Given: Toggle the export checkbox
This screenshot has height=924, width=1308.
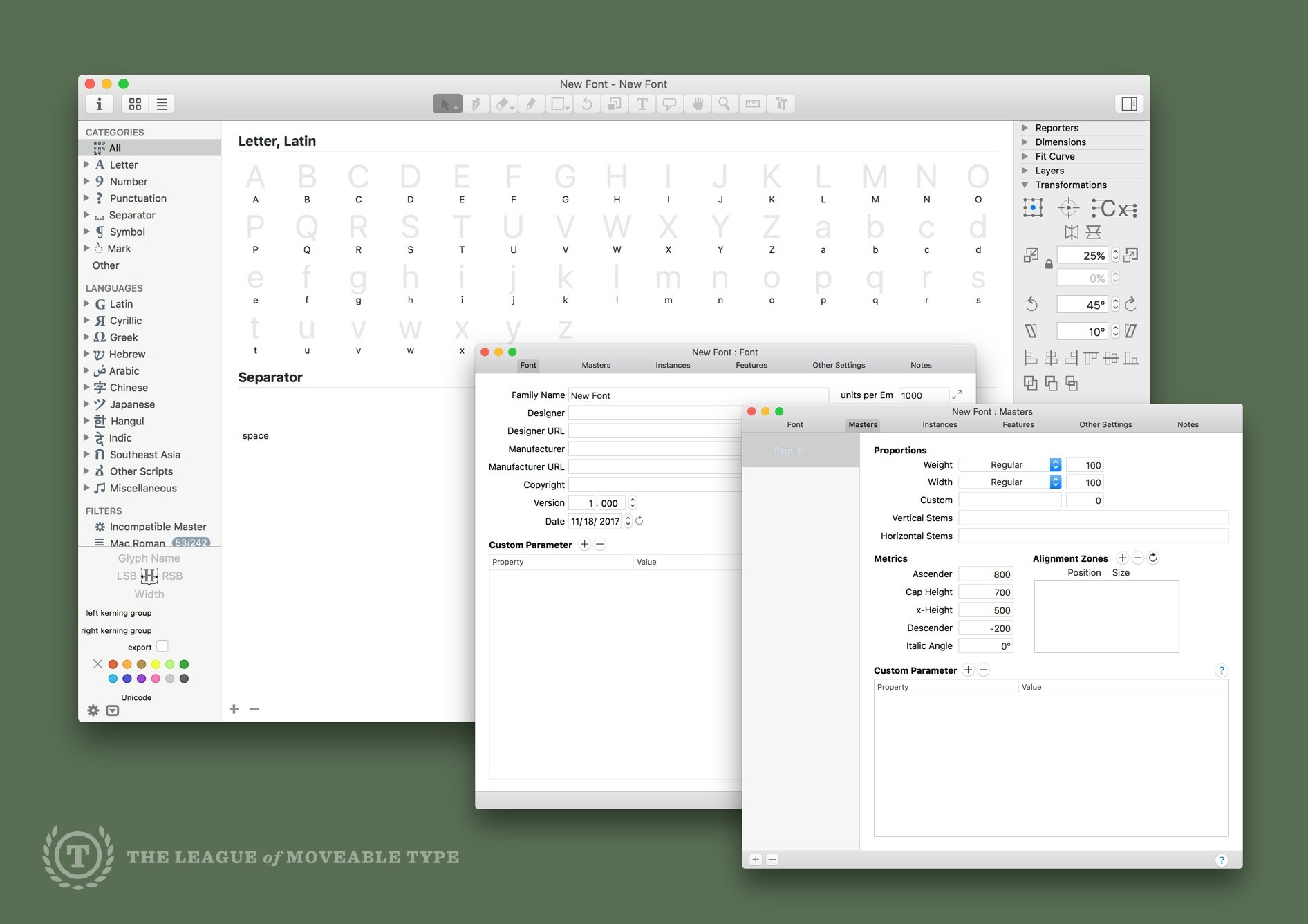Looking at the screenshot, I should (162, 646).
